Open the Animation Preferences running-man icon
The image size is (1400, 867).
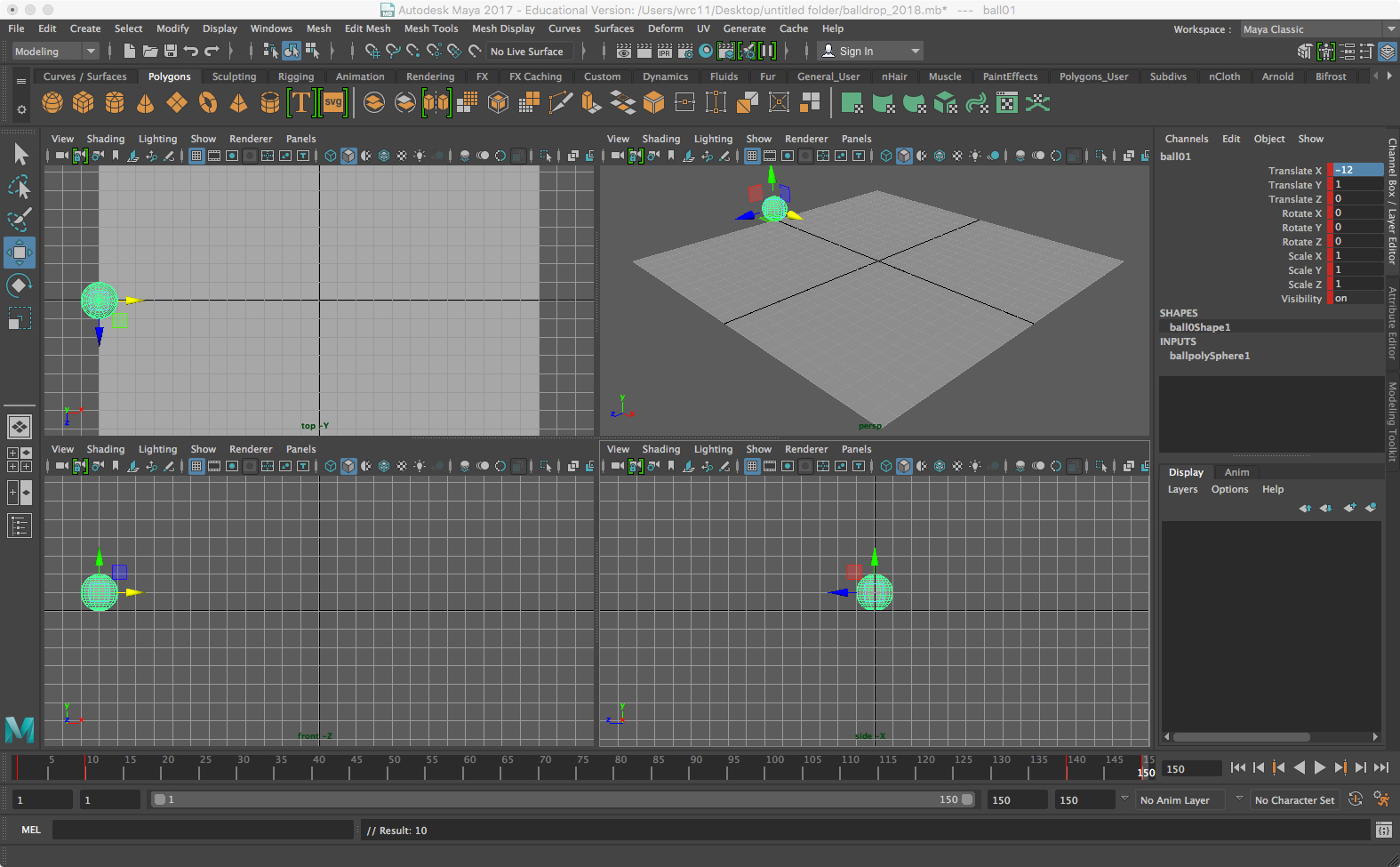point(1381,799)
